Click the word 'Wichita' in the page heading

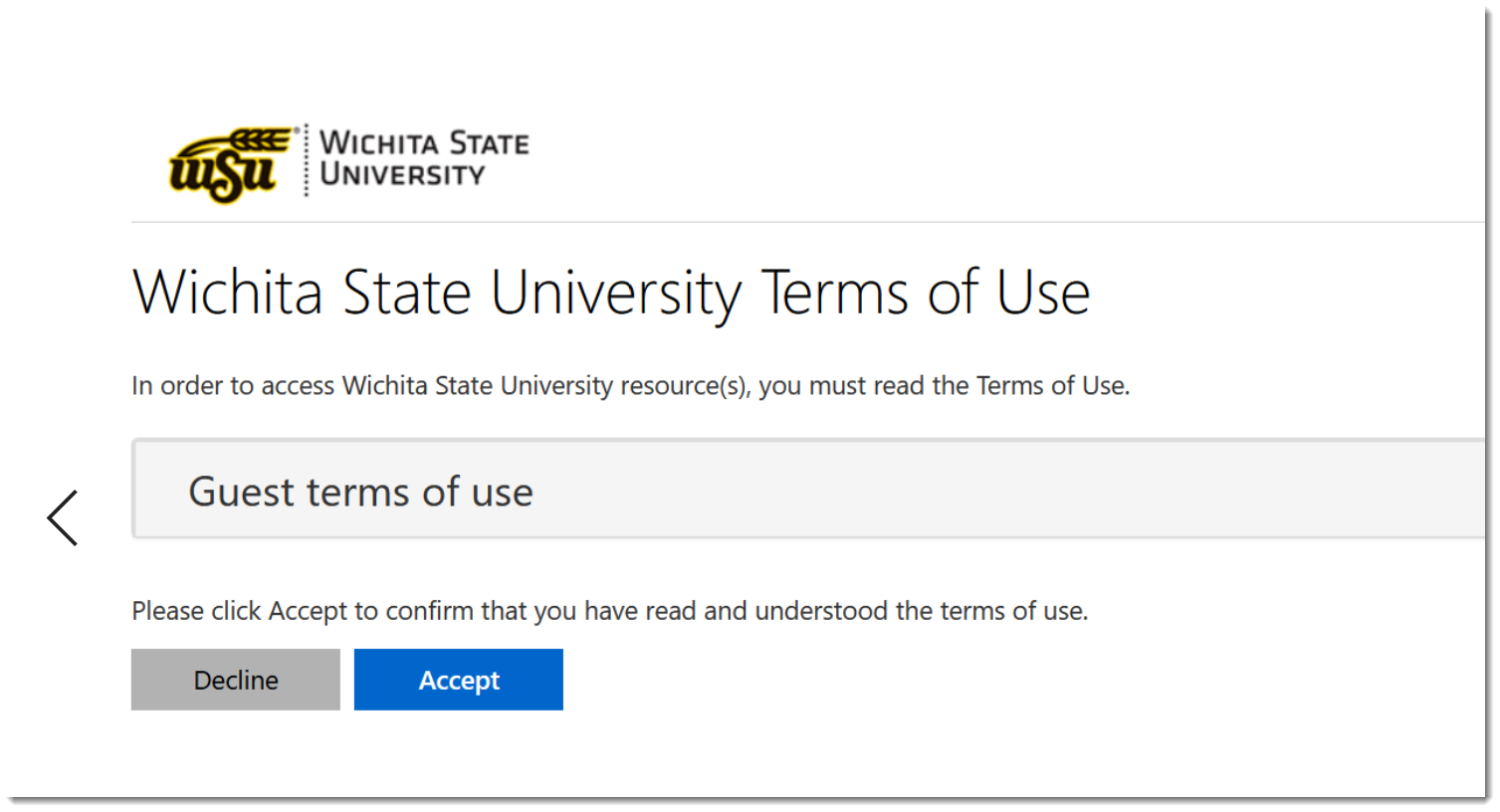228,293
